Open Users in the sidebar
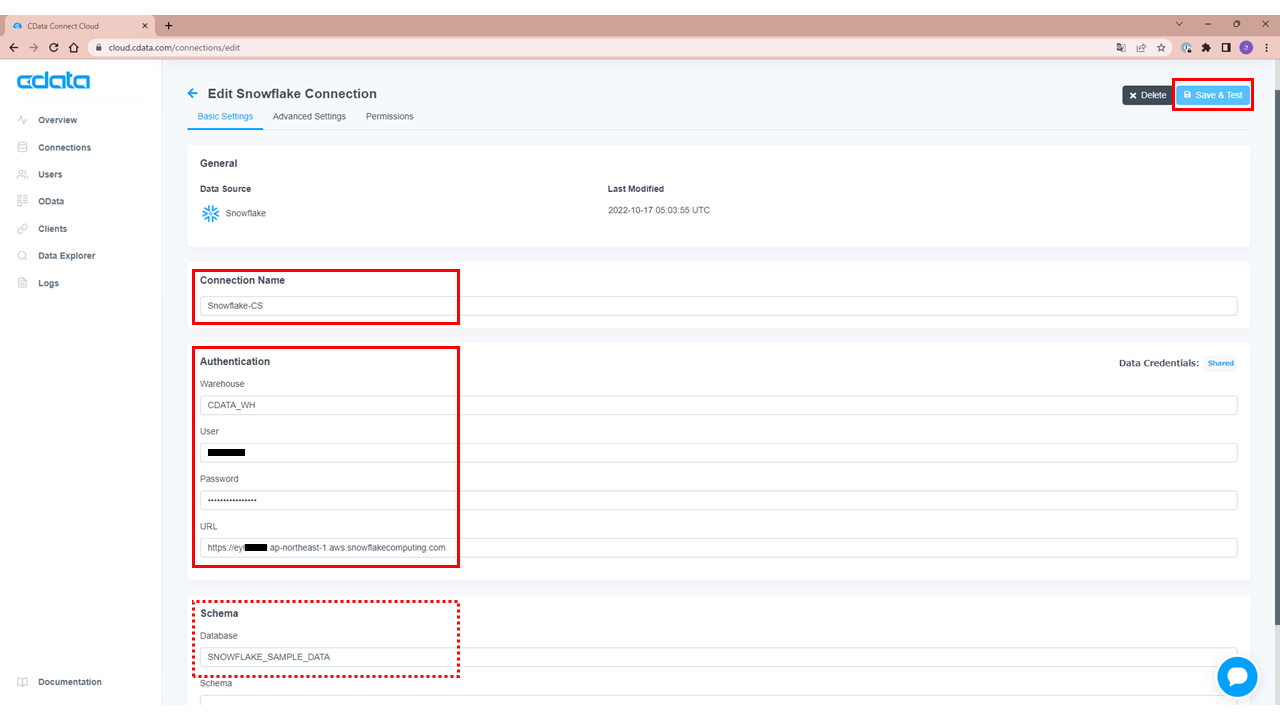The width and height of the screenshot is (1280, 720). point(50,174)
